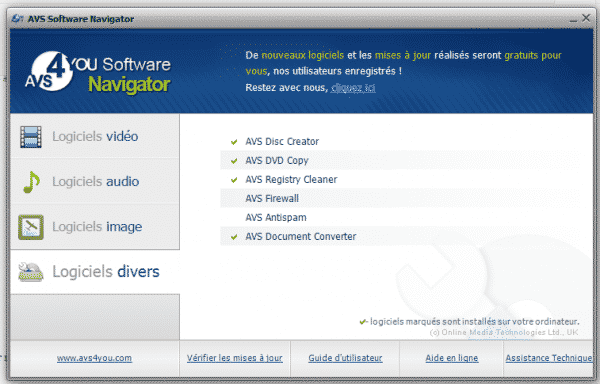
Task: Click Vérifier les mises à jour
Action: pos(235,358)
